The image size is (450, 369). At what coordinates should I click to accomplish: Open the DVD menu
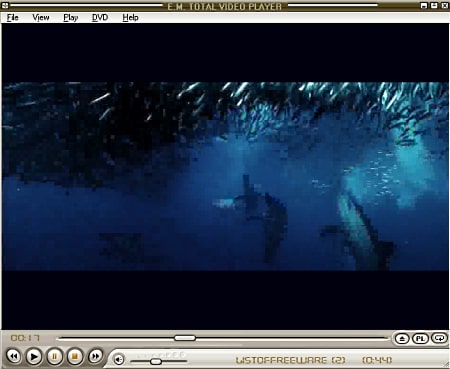(100, 17)
